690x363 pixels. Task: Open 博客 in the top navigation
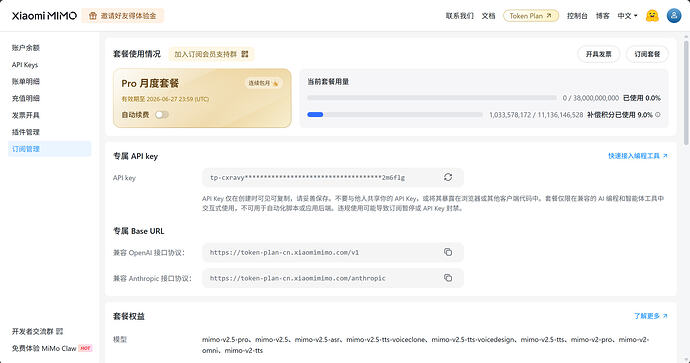(602, 16)
